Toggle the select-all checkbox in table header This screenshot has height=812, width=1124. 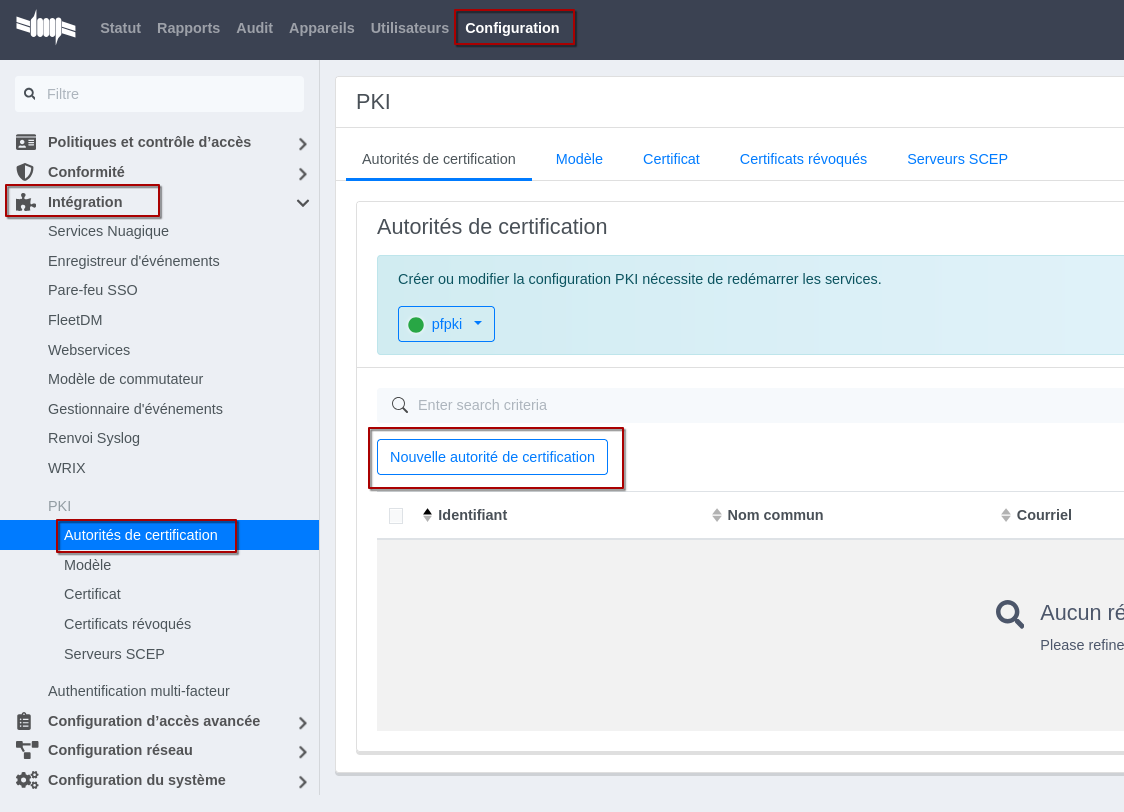(396, 516)
